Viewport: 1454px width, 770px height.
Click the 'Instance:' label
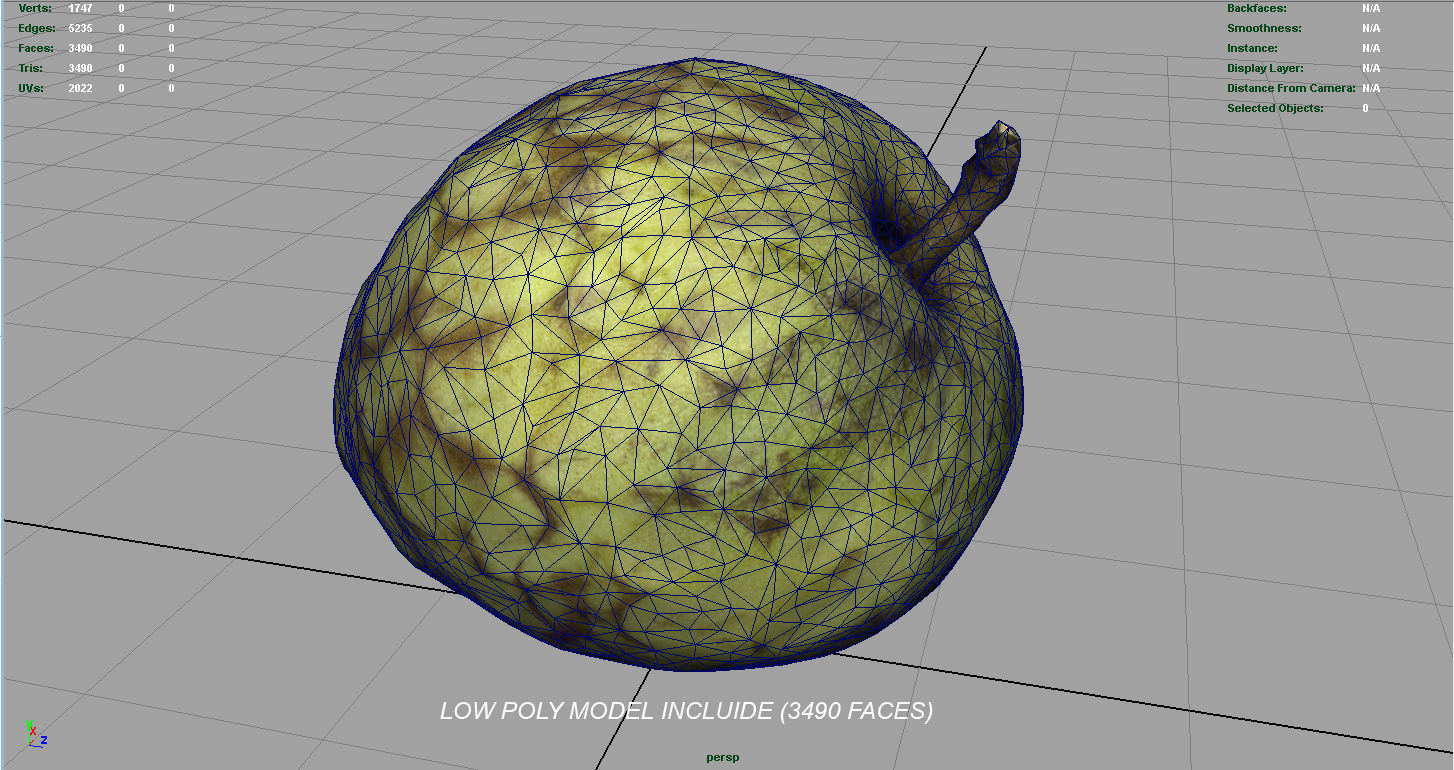tap(1252, 48)
